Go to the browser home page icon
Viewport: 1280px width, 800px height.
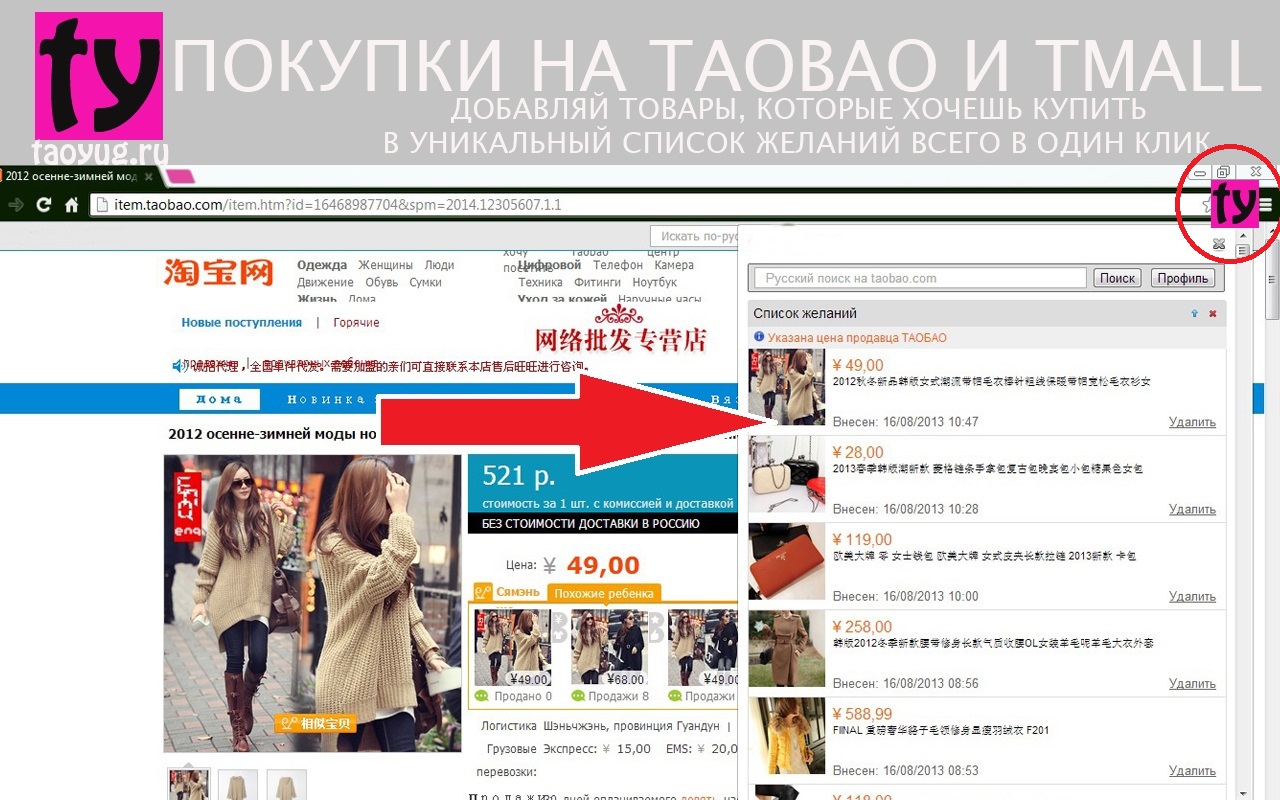[71, 205]
